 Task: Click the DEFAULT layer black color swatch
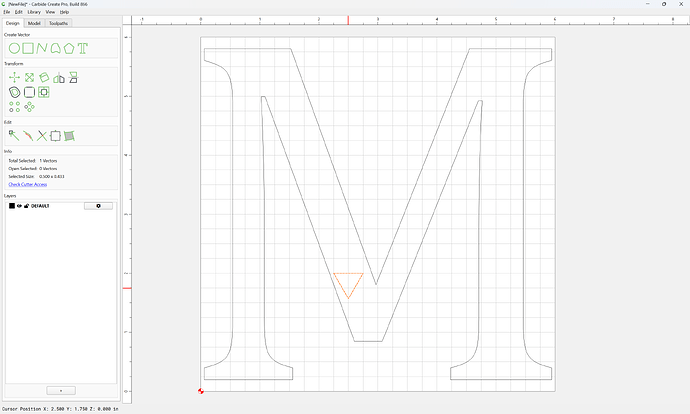[12, 206]
